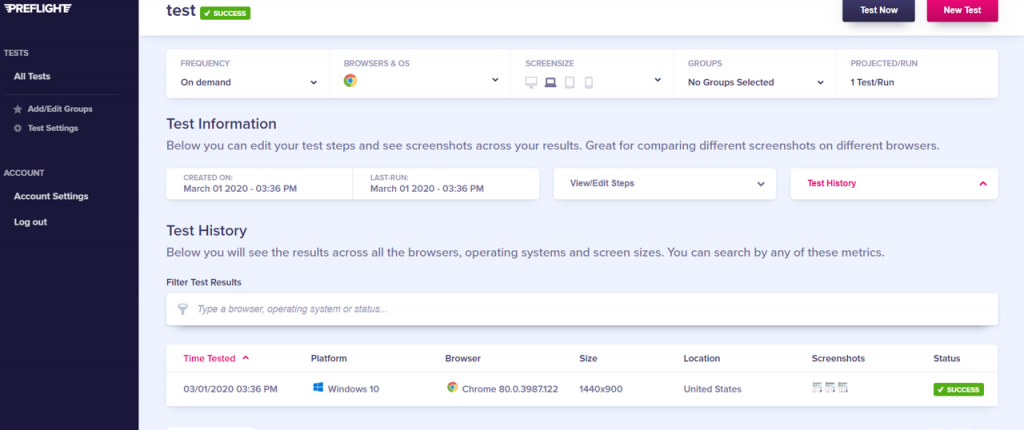
Task: Log out of the account
Action: click(30, 222)
